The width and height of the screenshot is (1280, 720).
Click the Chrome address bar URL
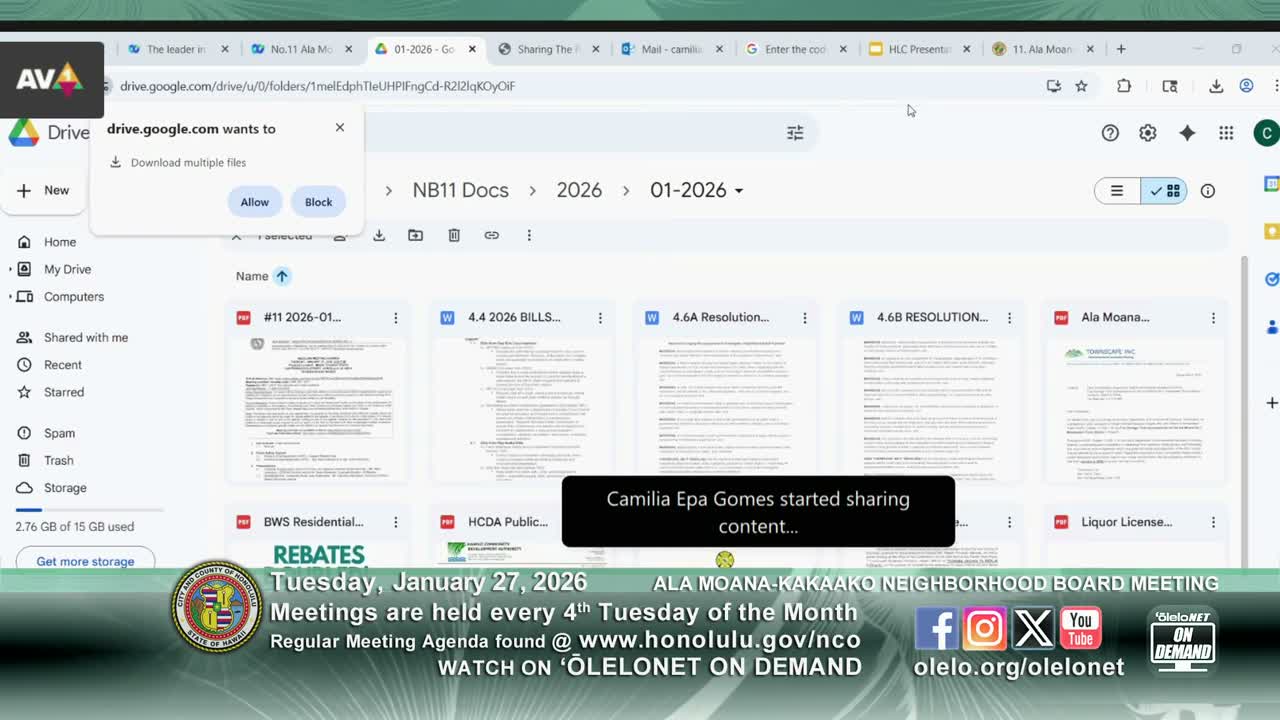point(318,86)
